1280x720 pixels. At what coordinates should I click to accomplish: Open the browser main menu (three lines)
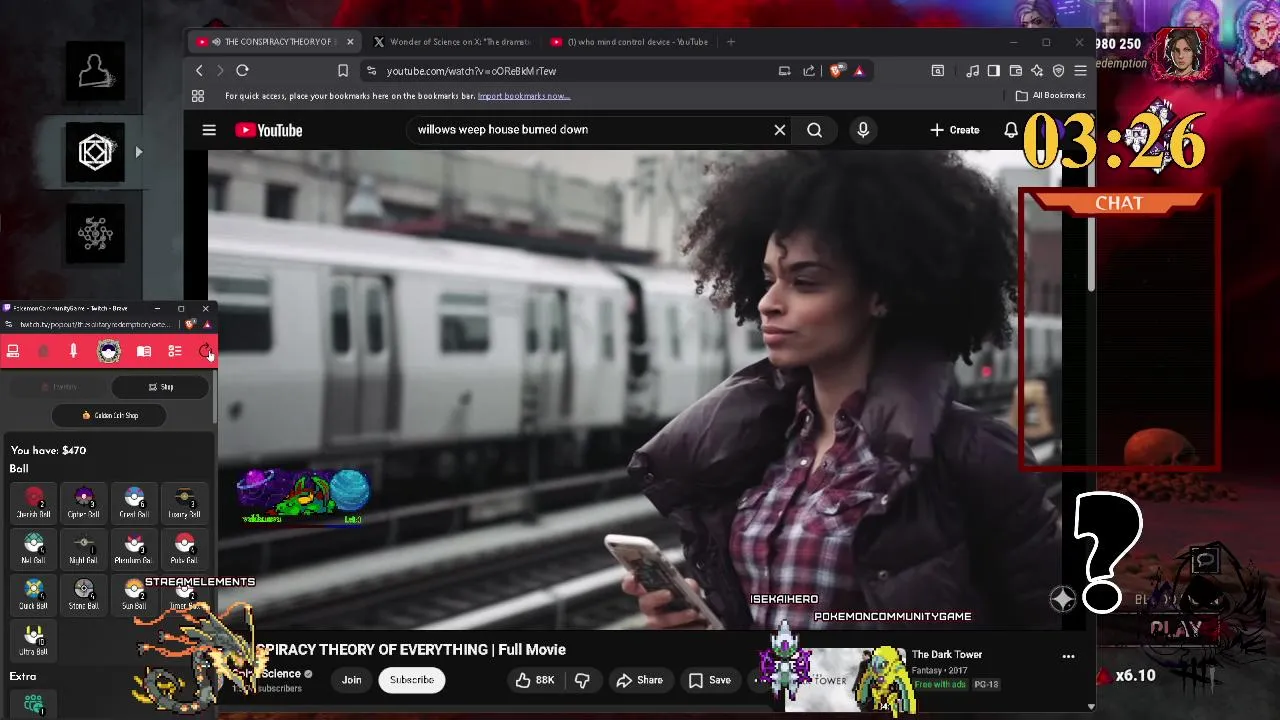coord(1080,71)
